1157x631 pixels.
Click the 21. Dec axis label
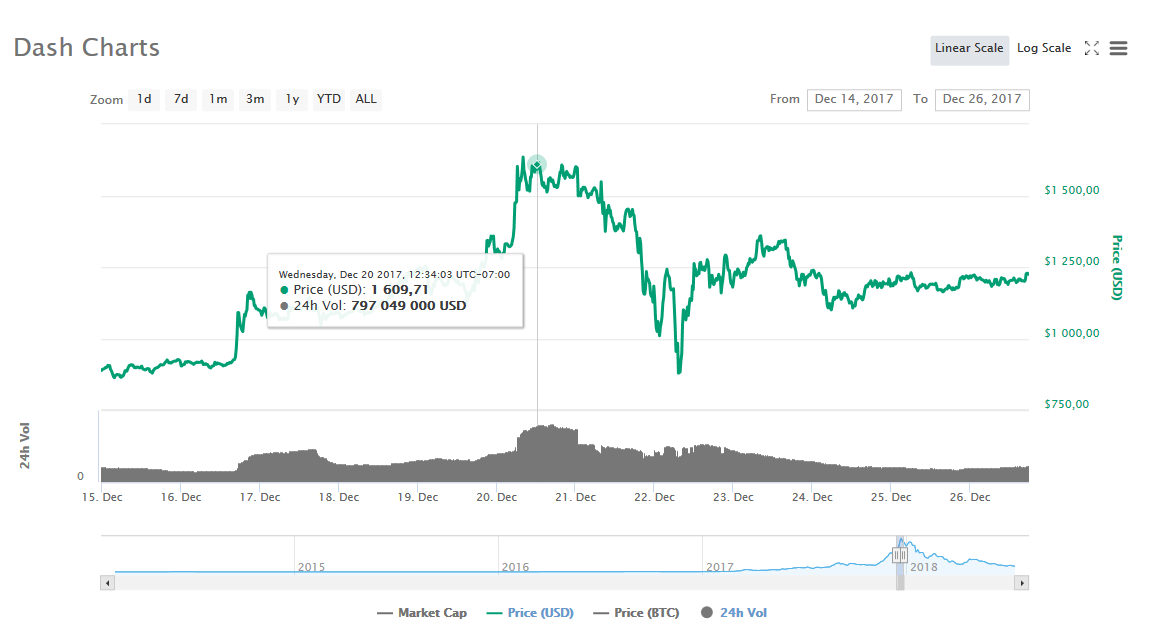tap(576, 497)
